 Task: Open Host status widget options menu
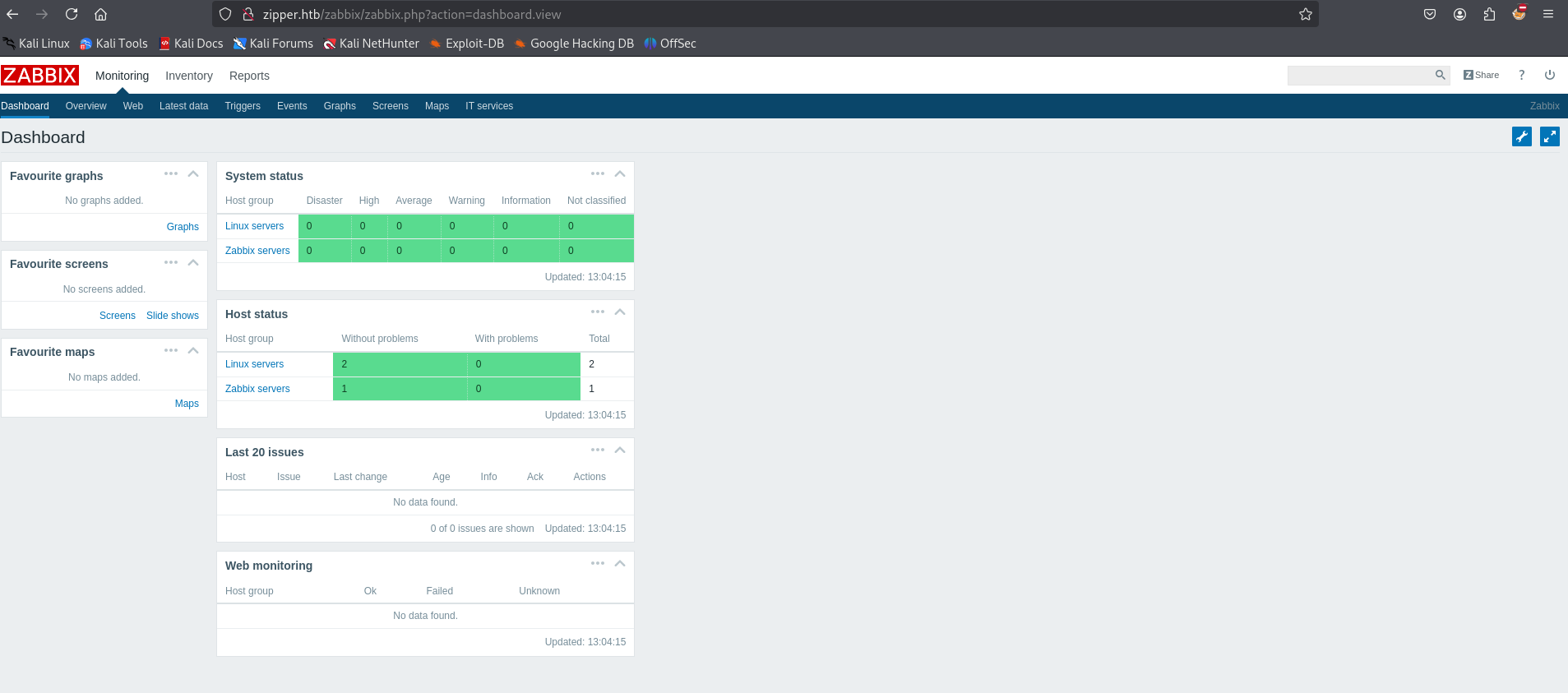[598, 312]
